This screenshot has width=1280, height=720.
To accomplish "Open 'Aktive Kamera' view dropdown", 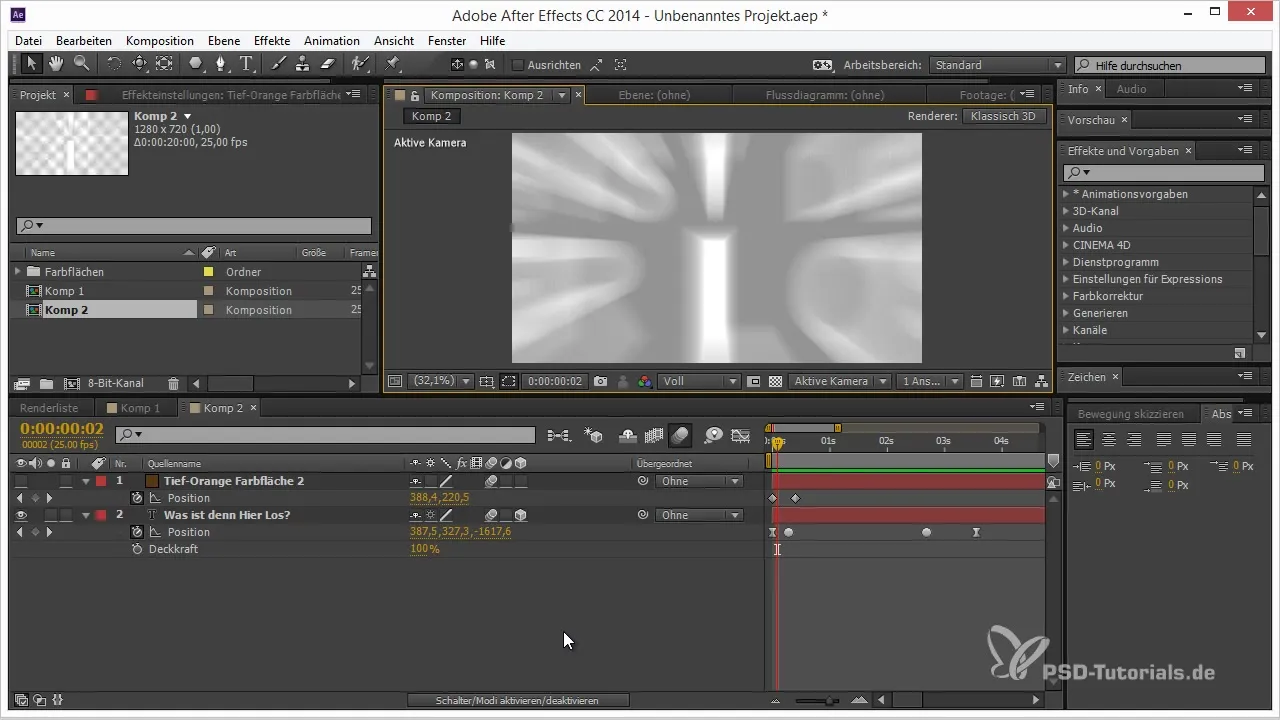I will pos(840,381).
